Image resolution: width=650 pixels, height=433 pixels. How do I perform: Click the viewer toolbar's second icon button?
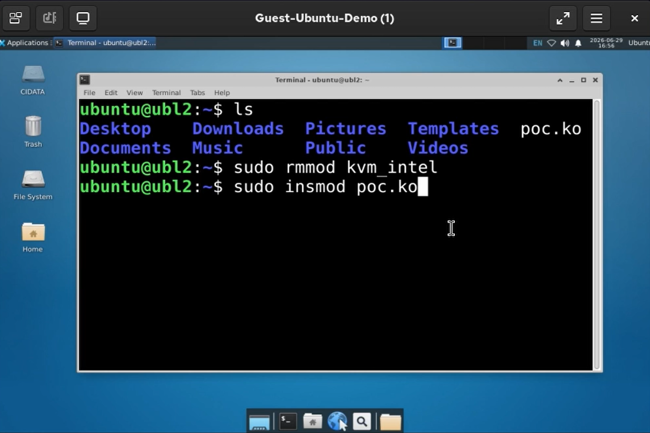(x=49, y=18)
